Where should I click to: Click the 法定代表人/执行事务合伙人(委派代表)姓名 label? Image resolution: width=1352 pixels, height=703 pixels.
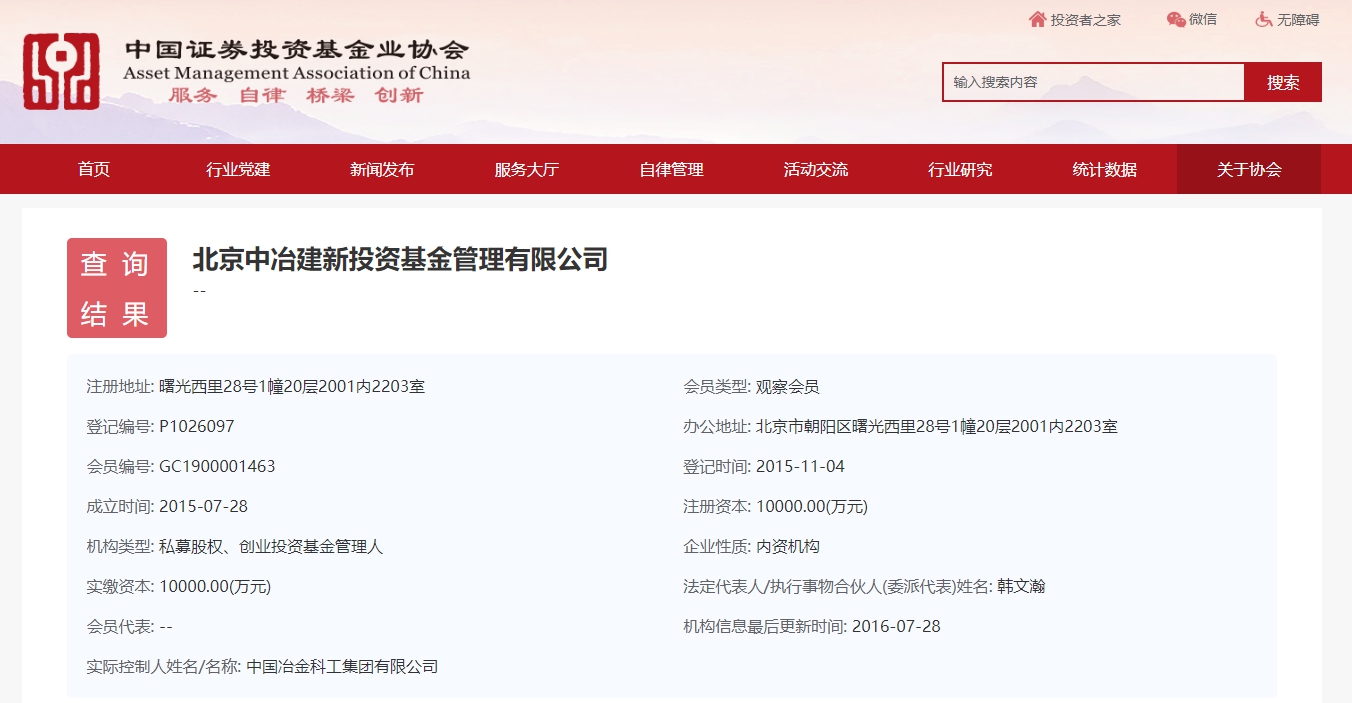[837, 587]
